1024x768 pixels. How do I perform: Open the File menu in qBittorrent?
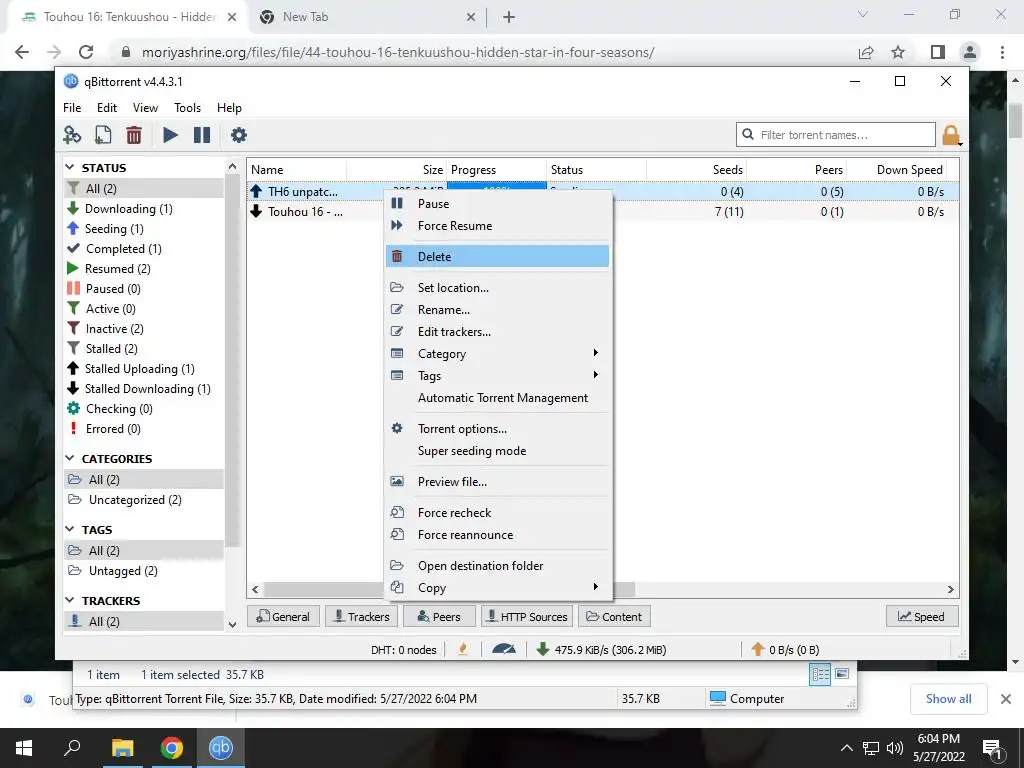[x=72, y=108]
